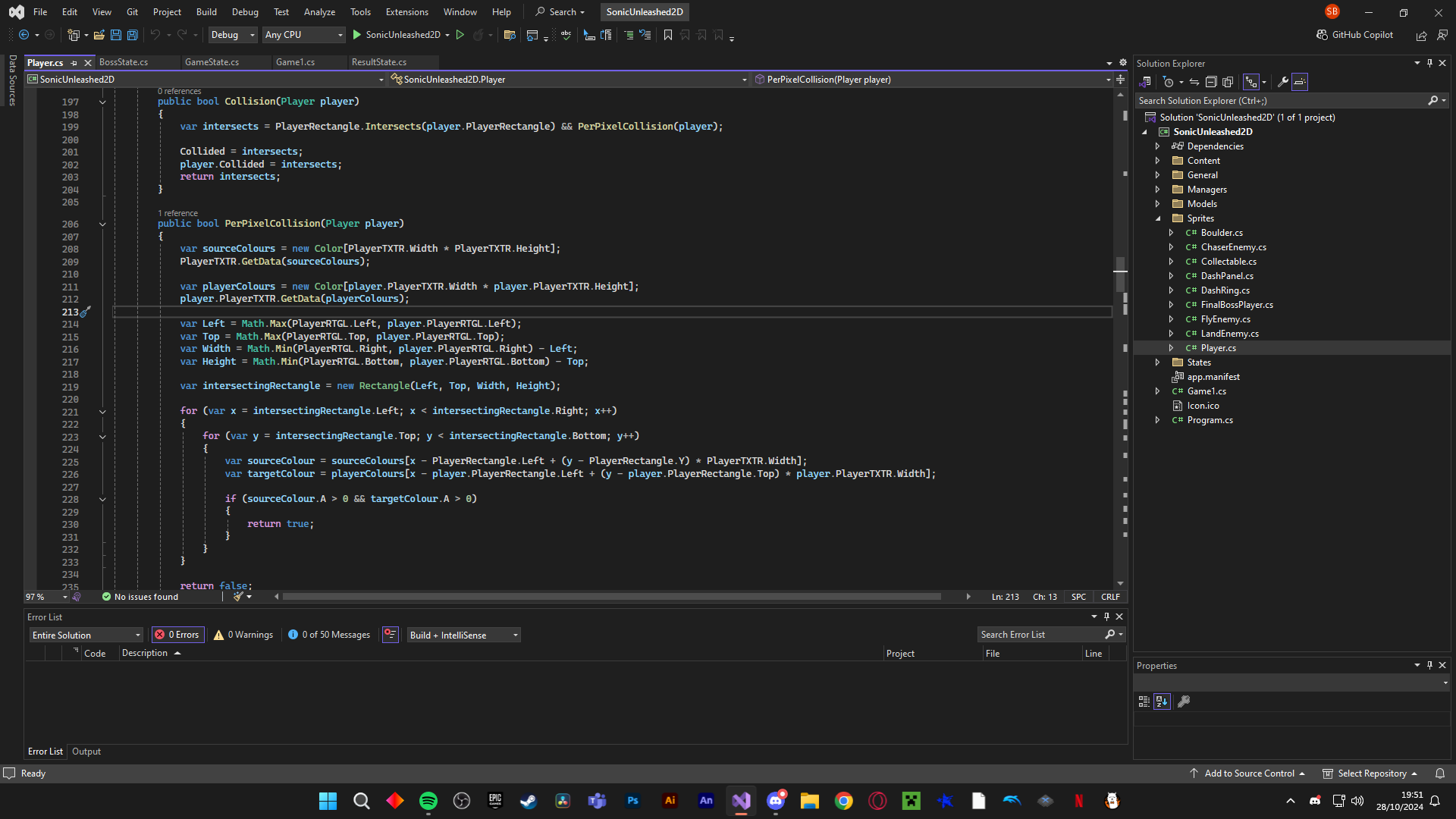Click the Data Sources side tab
The height and width of the screenshot is (819, 1456).
[12, 80]
